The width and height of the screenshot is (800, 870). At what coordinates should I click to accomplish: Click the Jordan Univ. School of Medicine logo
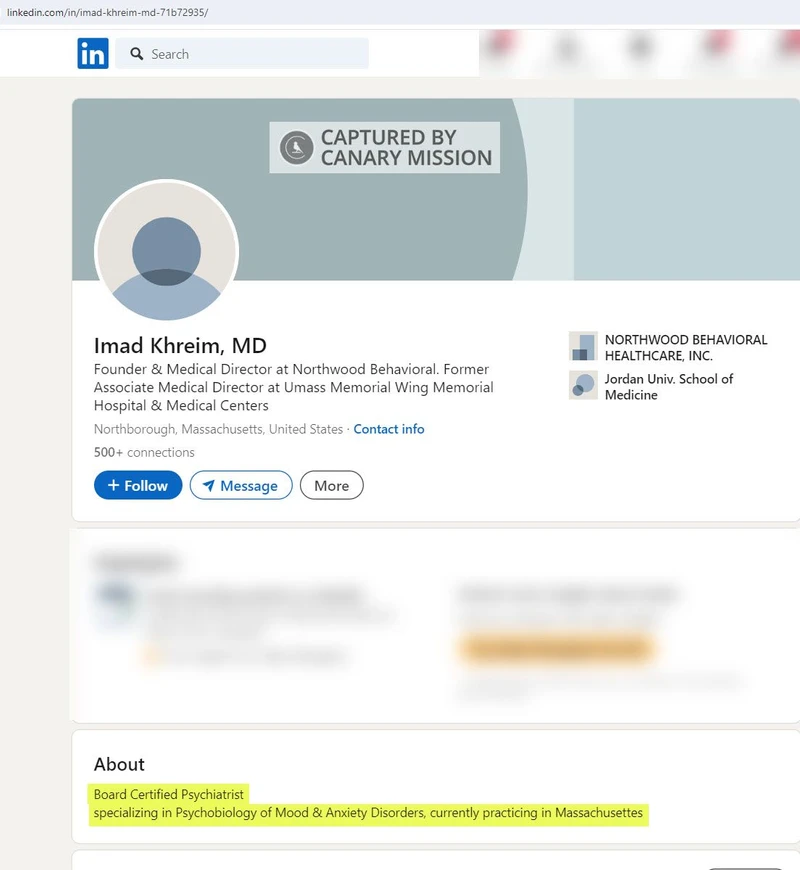[x=583, y=385]
